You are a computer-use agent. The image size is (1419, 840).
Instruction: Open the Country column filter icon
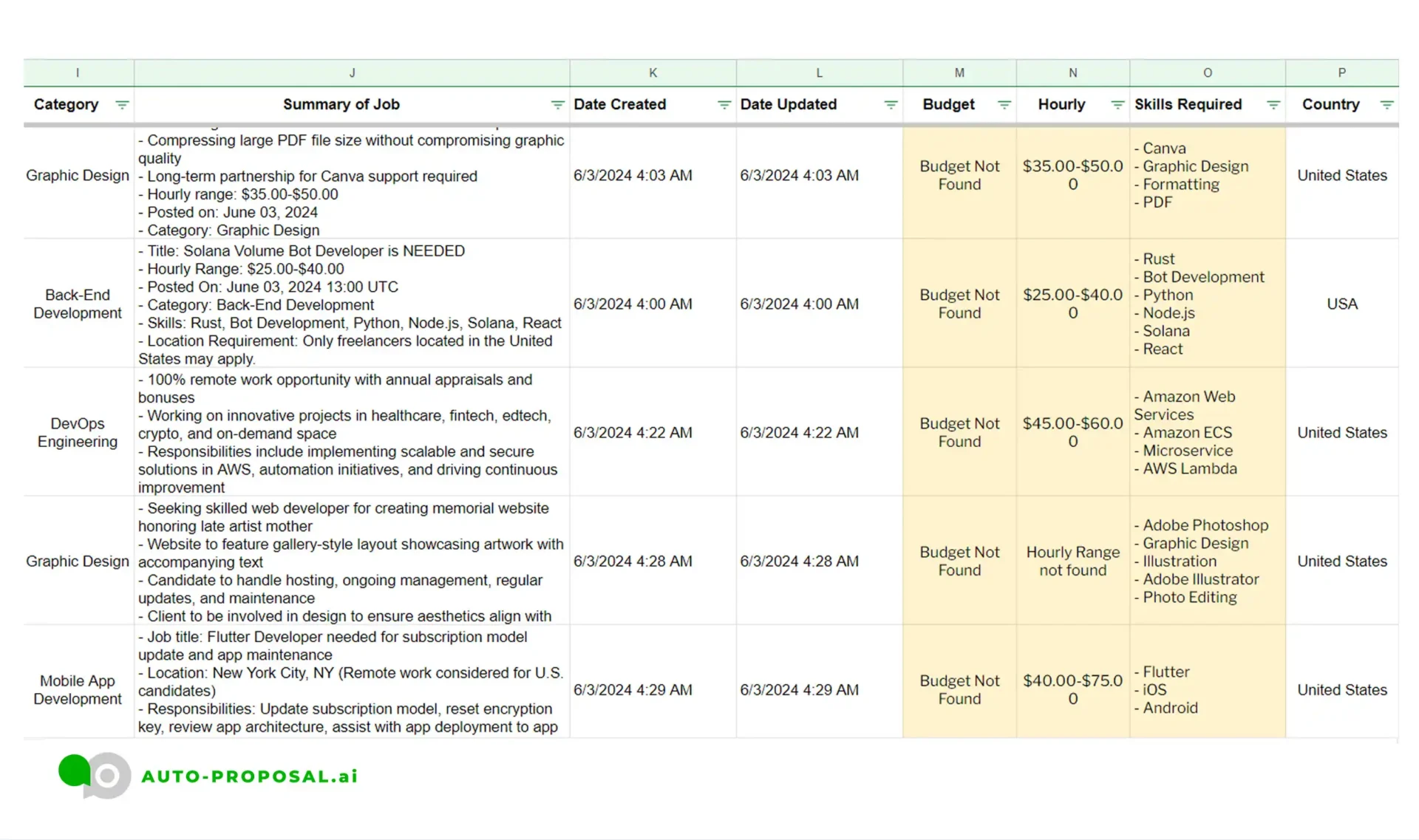[x=1386, y=105]
